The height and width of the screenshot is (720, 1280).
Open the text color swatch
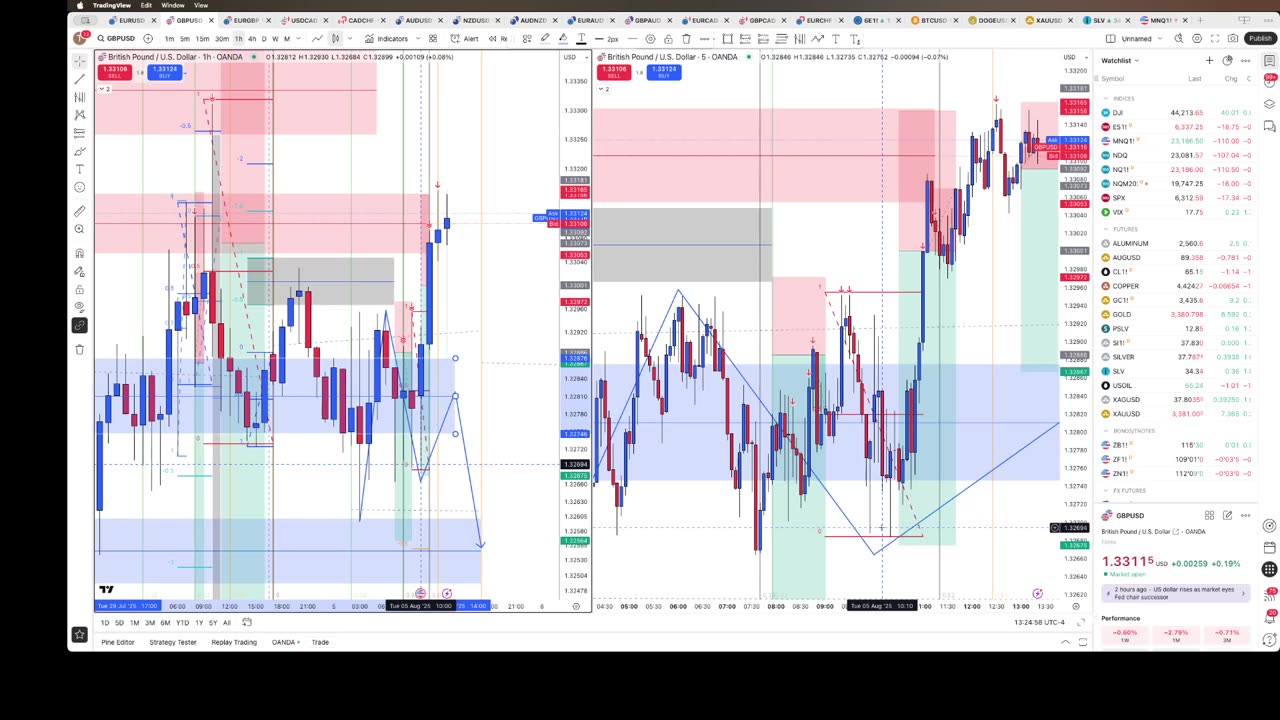581,39
